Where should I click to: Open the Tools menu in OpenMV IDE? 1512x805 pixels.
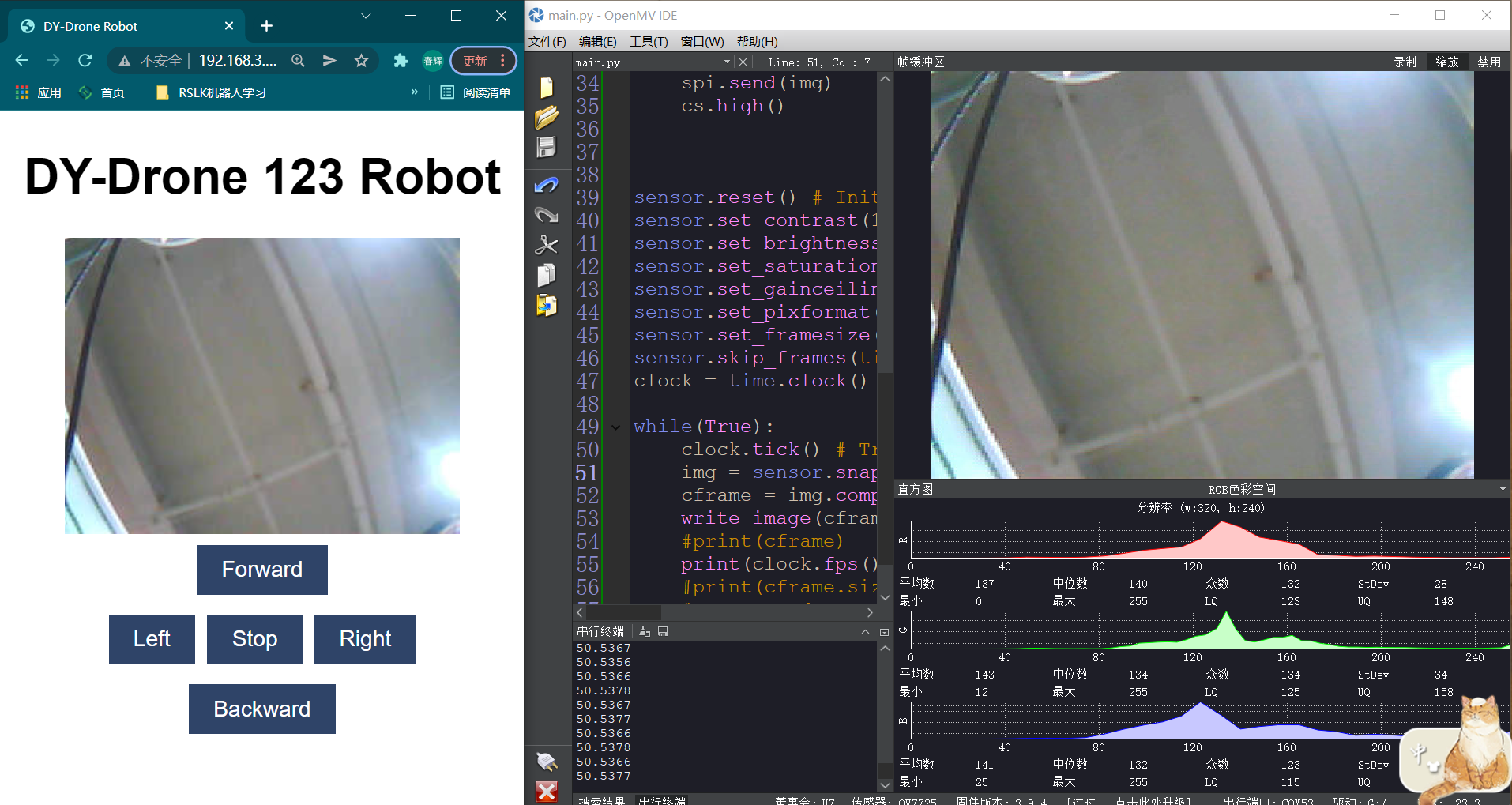pyautogui.click(x=649, y=42)
